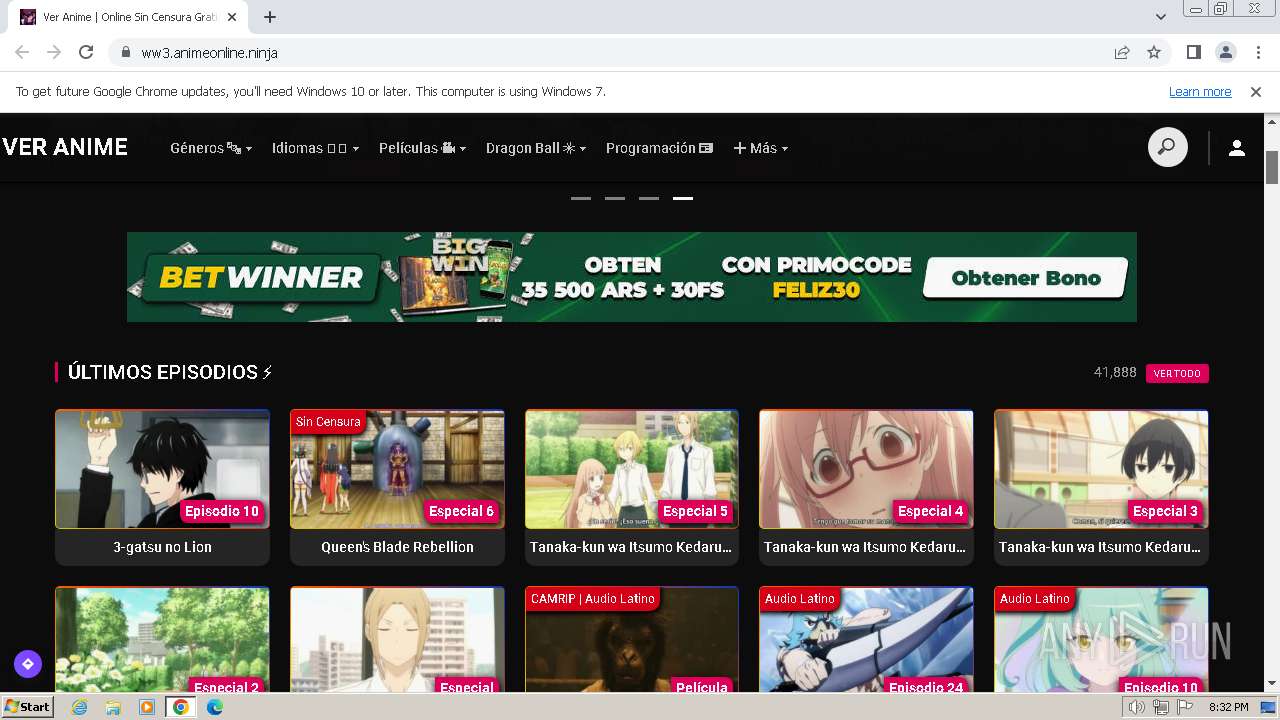This screenshot has width=1280, height=720.
Task: Go to the VER ANIME home logo
Action: (x=65, y=147)
